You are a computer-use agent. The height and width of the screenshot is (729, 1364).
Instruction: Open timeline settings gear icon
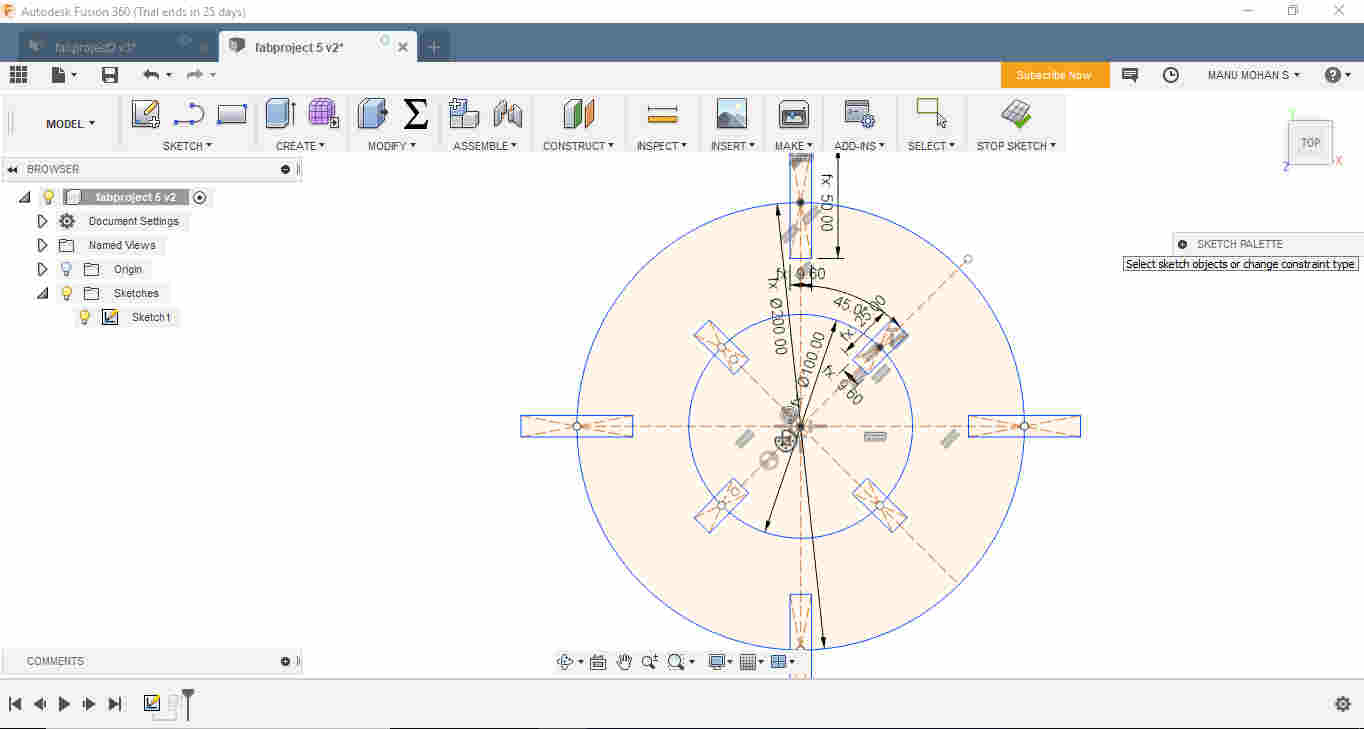[1343, 704]
